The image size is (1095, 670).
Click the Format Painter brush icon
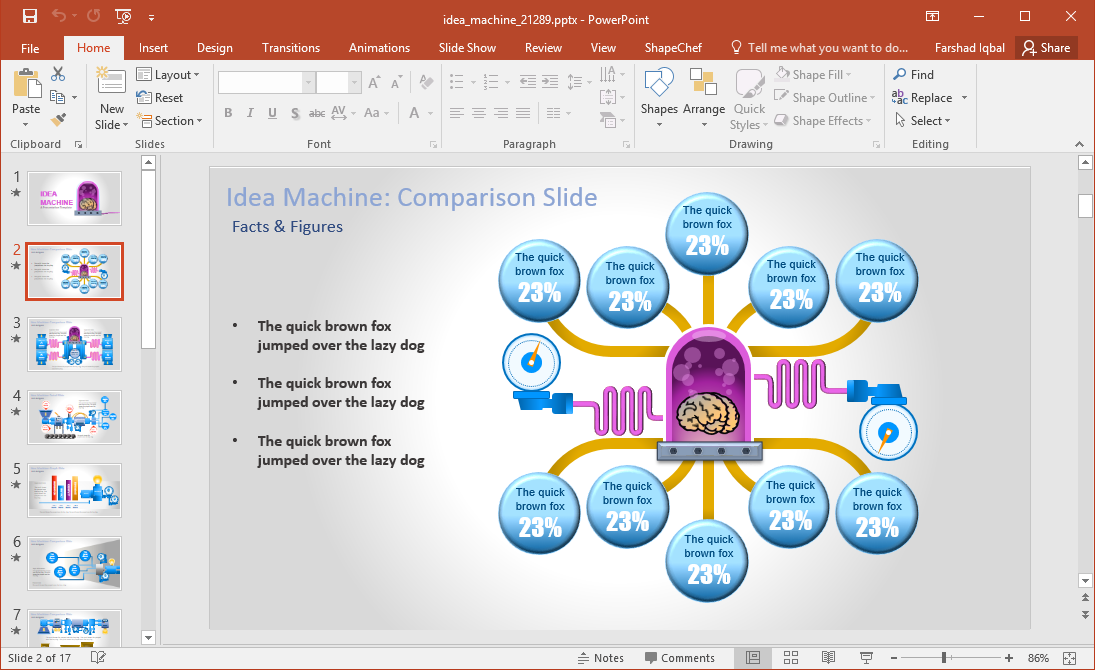(x=58, y=120)
